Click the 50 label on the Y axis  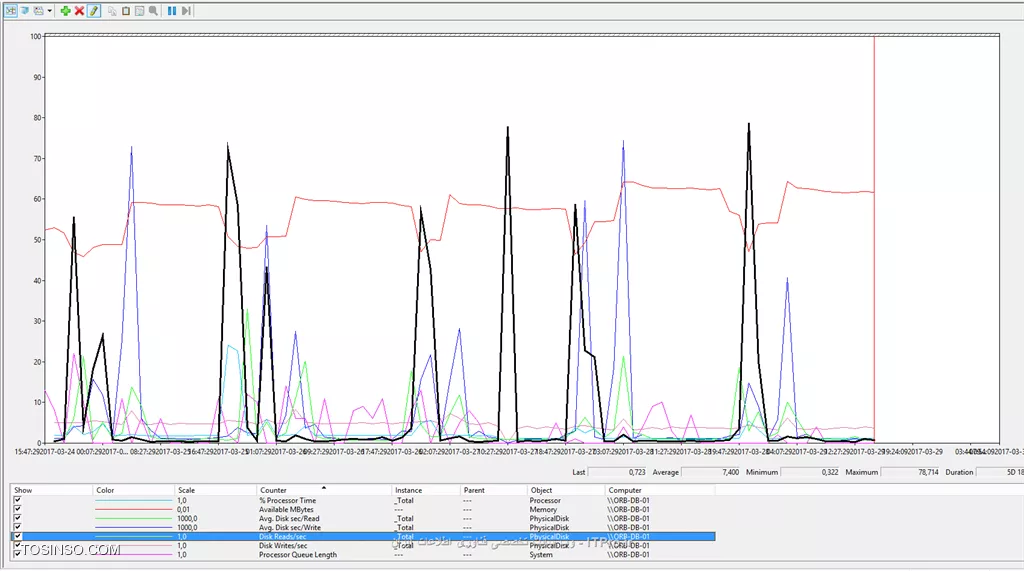pos(37,240)
